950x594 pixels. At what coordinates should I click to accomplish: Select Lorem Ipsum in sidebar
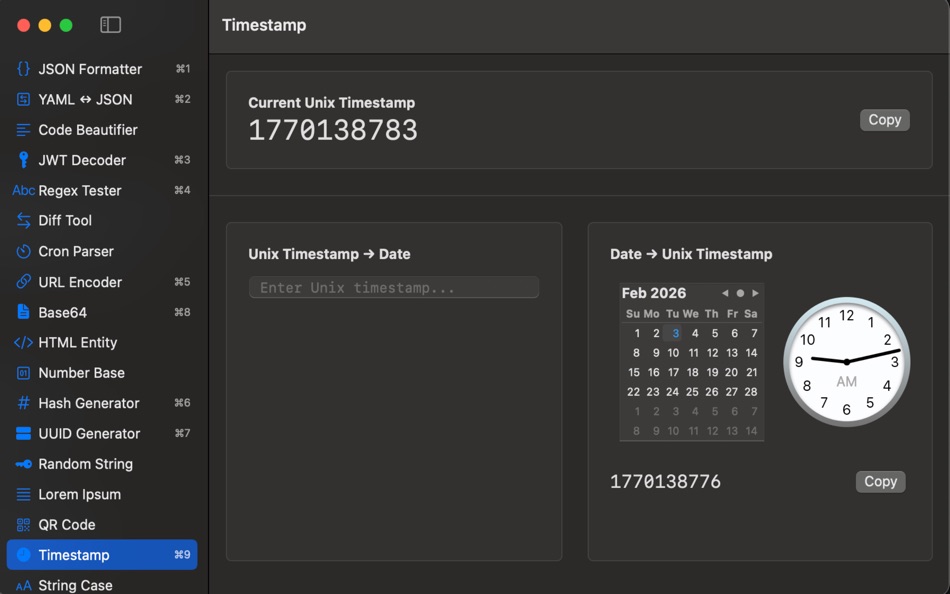click(102, 495)
